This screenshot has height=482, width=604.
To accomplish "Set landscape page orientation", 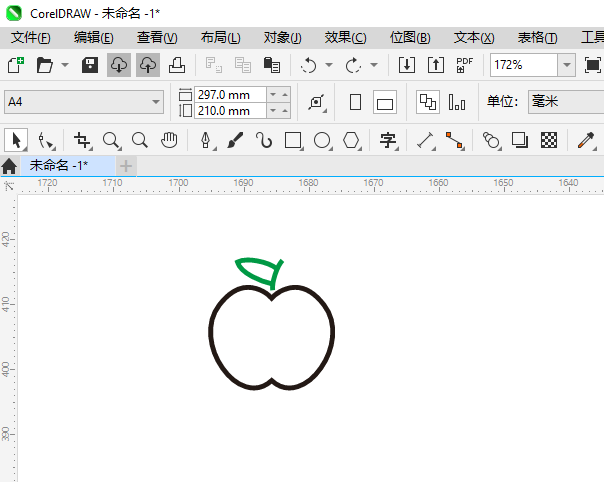I will point(385,102).
